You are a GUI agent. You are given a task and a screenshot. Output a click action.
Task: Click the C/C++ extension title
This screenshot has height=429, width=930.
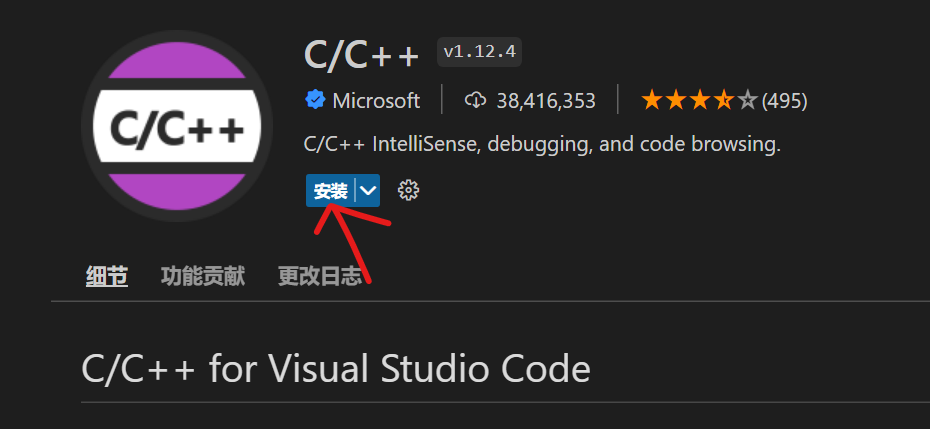pos(361,55)
